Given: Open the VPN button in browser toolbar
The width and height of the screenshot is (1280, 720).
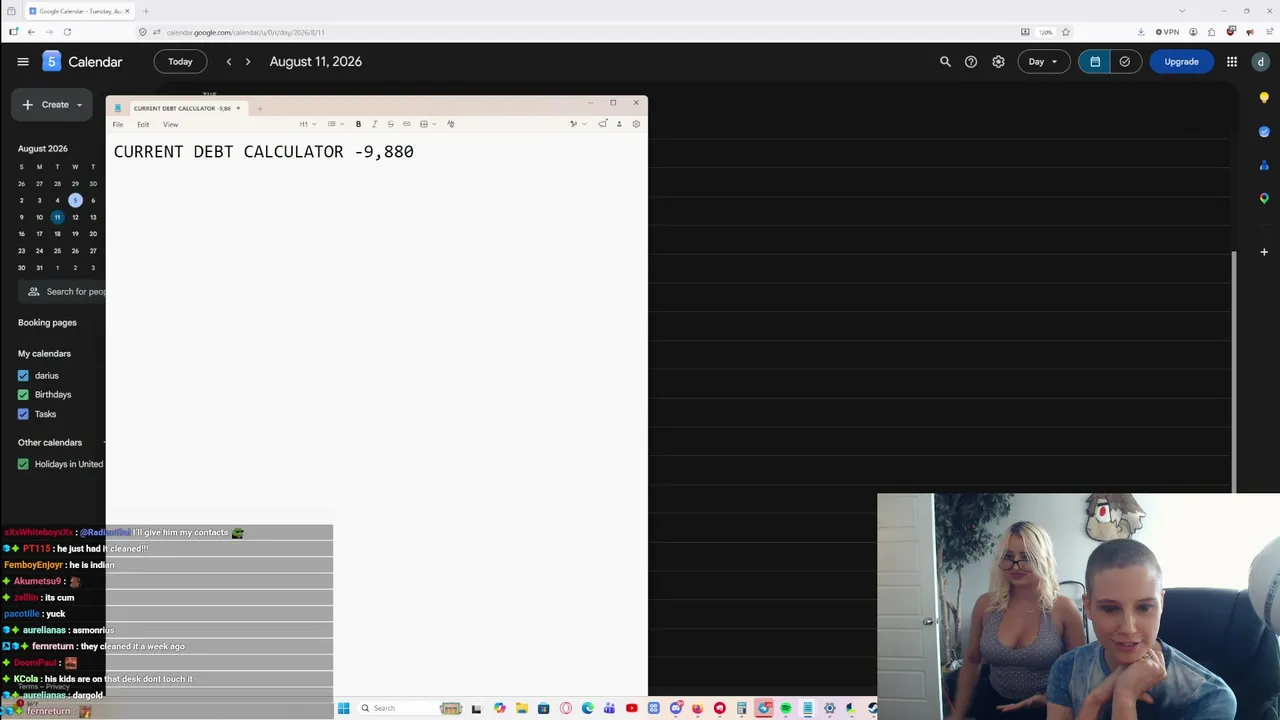Looking at the screenshot, I should 1166,32.
